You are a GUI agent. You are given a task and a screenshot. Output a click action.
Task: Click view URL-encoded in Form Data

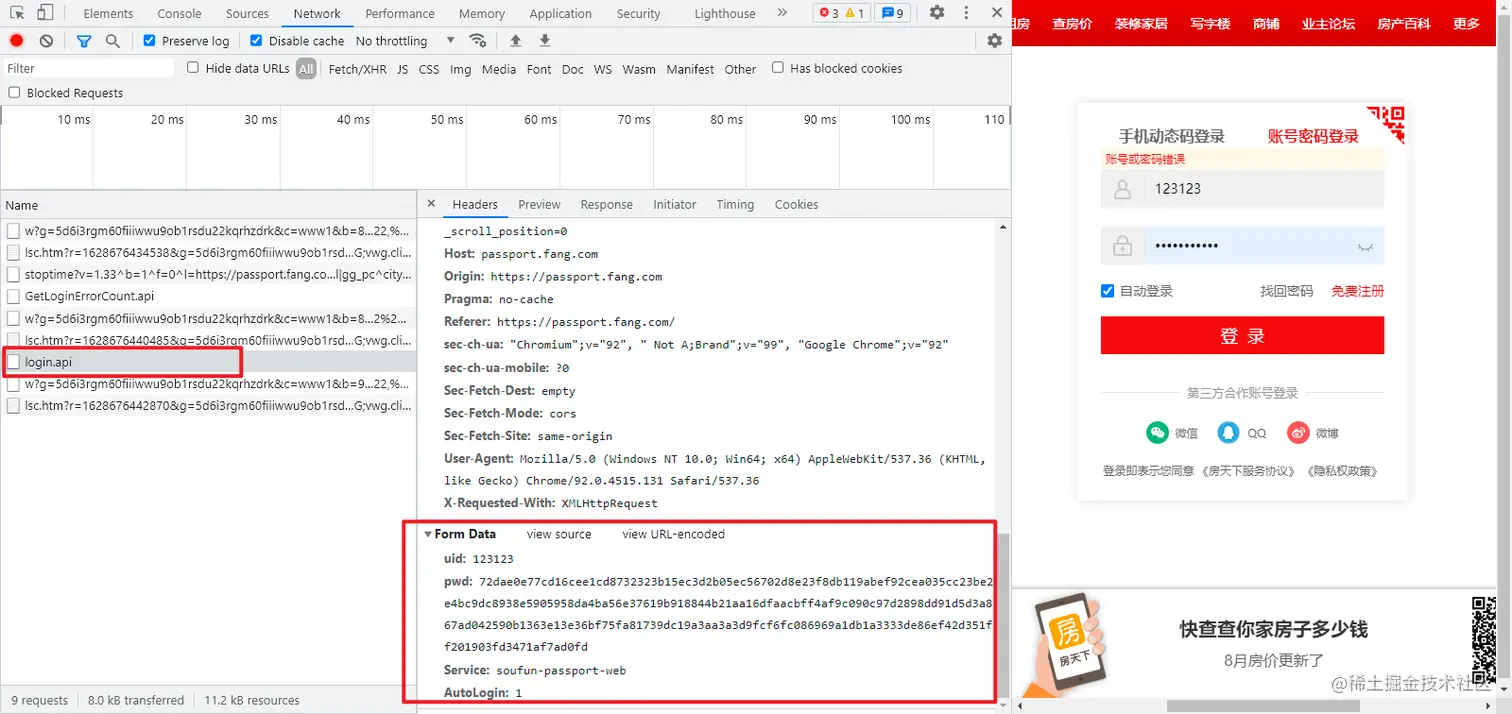673,534
